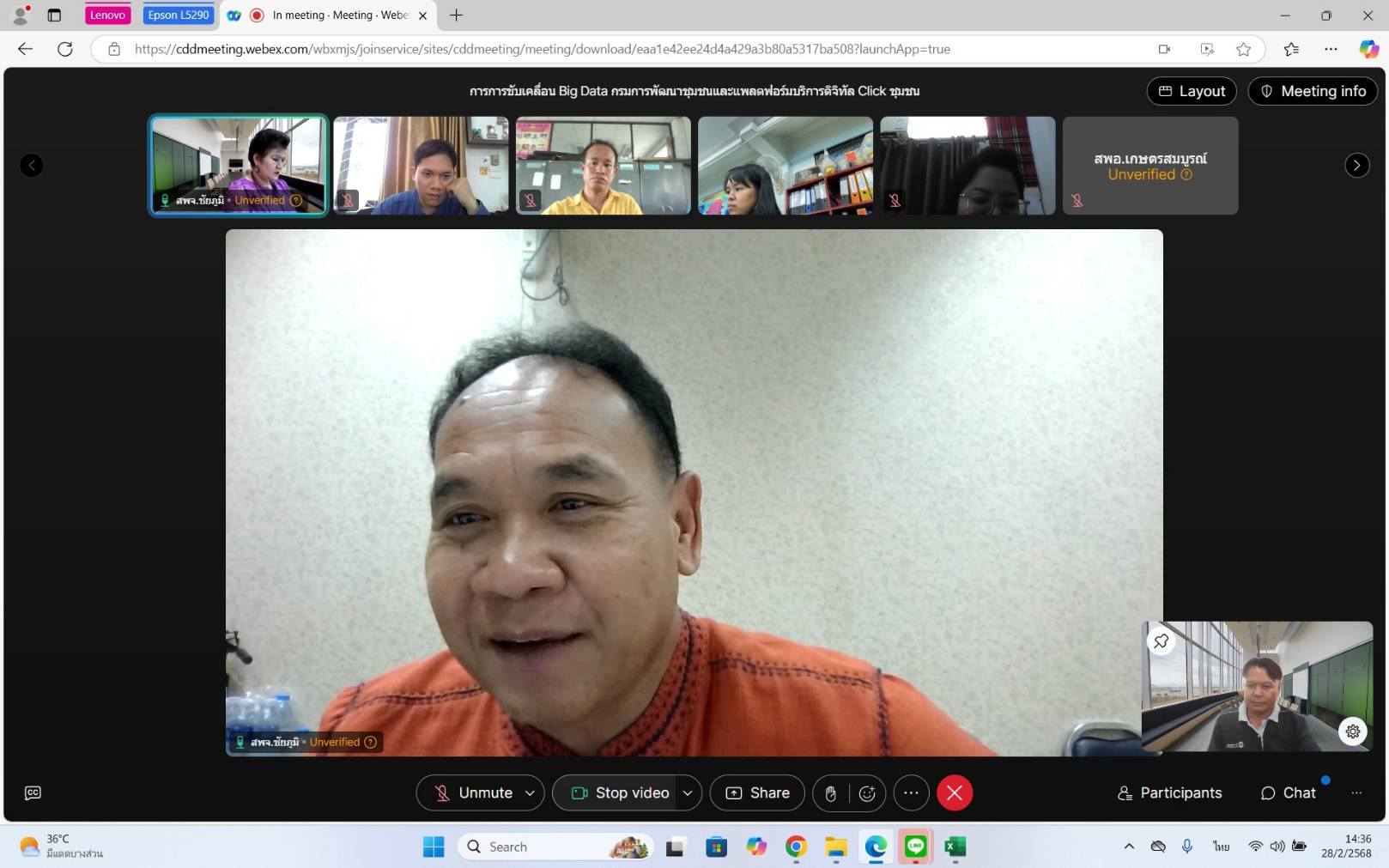Click the Share content button
This screenshot has width=1389, height=868.
pos(757,793)
